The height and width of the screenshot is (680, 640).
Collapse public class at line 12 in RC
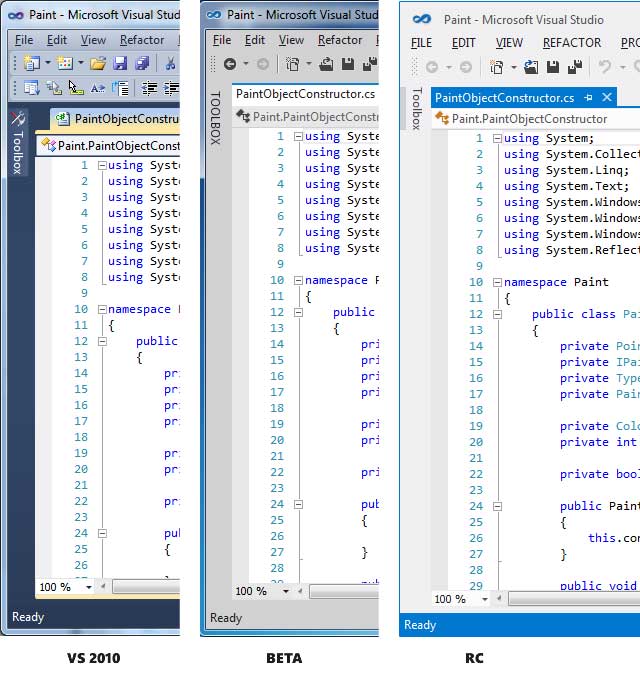pyautogui.click(x=497, y=314)
